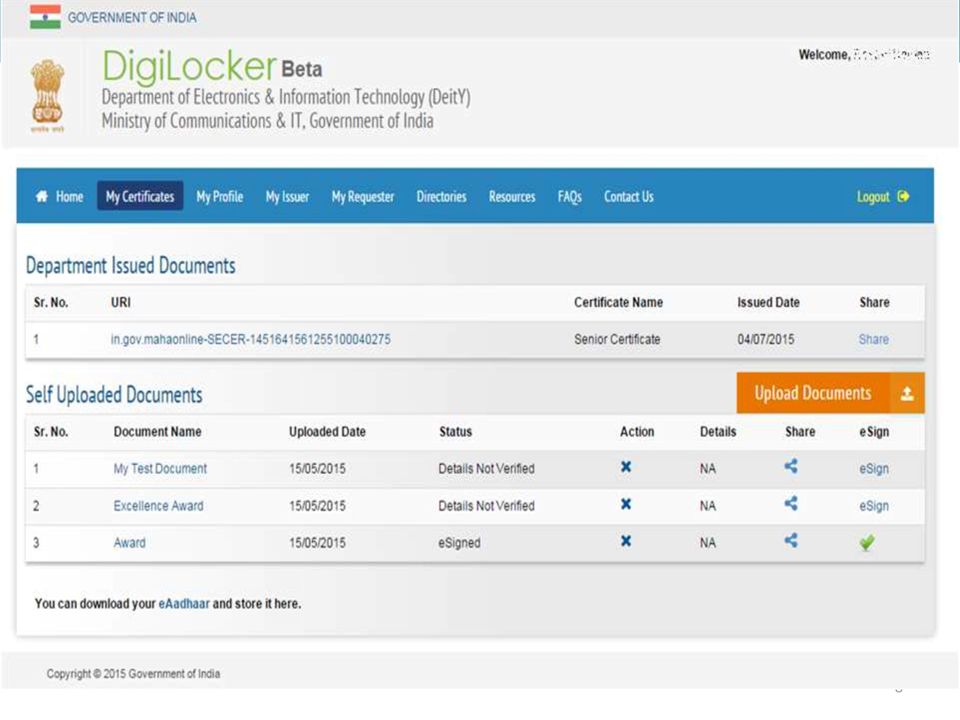
Task: Click the Self Uploaded Documents heading
Action: pos(114,395)
